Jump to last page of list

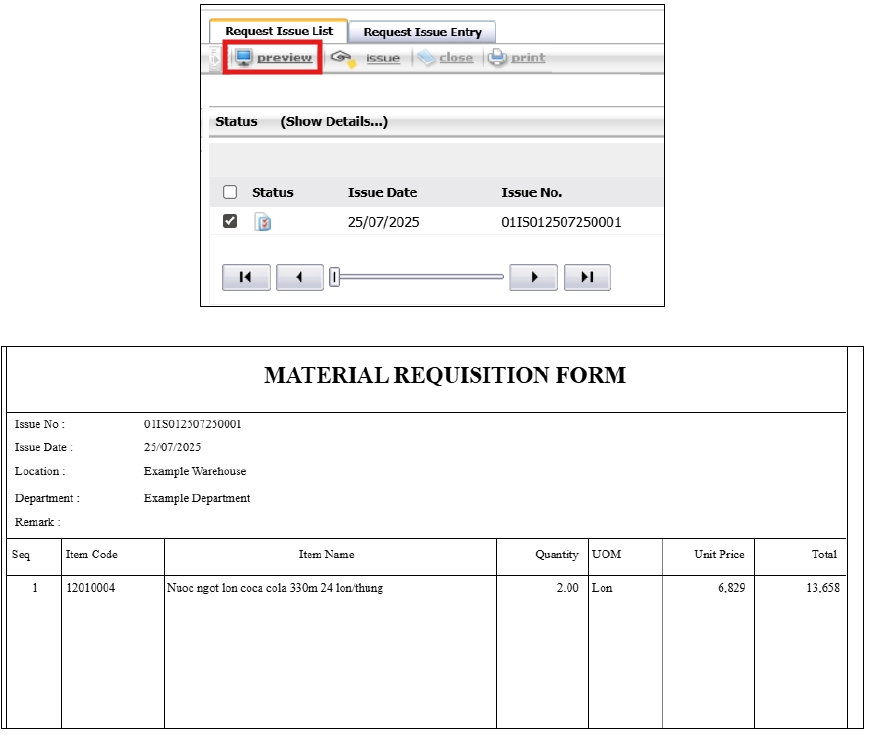point(587,277)
